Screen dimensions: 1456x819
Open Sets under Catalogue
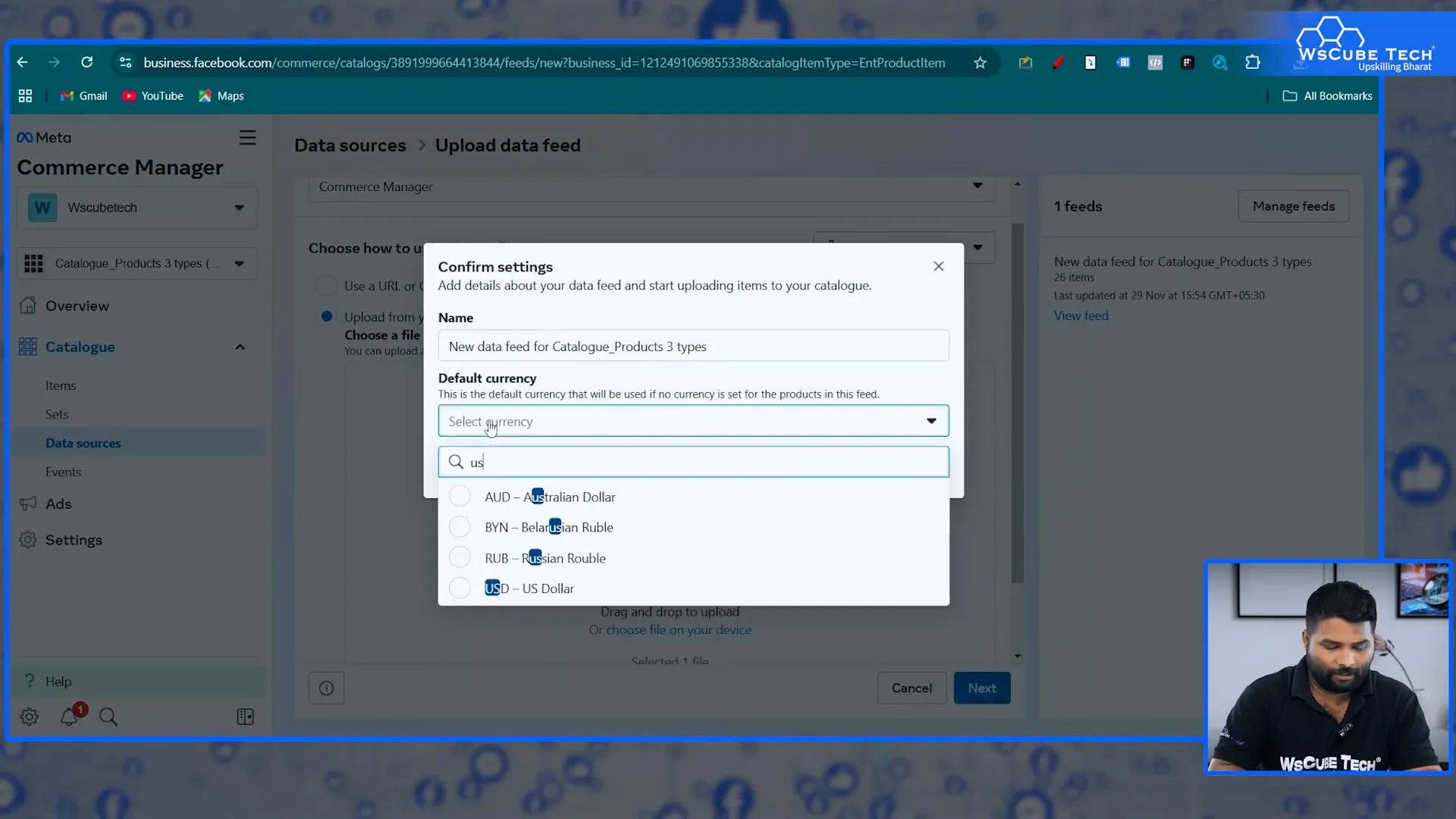pyautogui.click(x=57, y=415)
